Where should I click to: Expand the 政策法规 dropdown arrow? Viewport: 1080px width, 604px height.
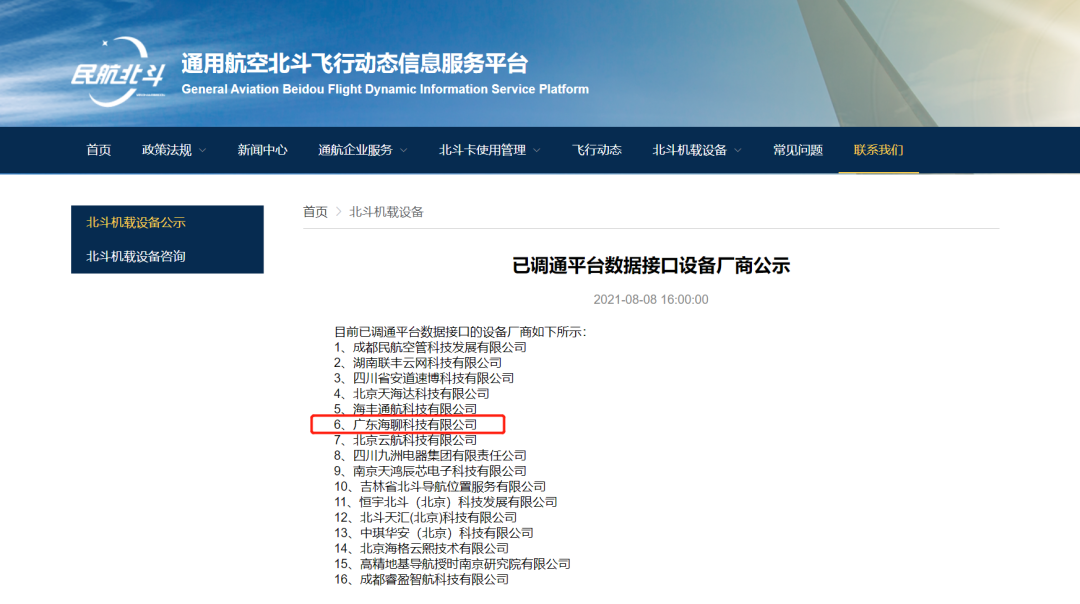click(202, 150)
